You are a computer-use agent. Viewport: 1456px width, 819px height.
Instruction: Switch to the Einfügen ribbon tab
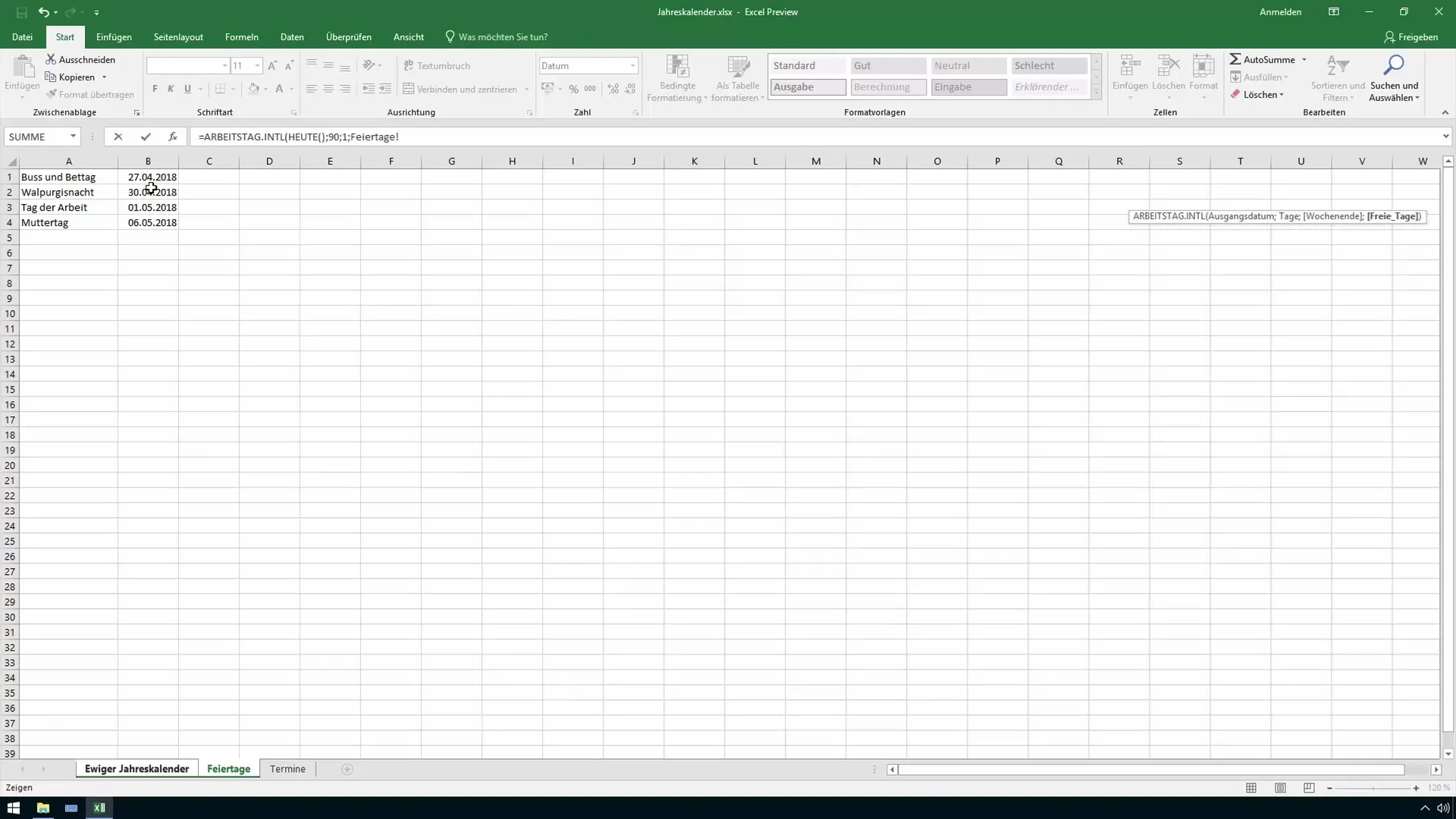tap(114, 36)
